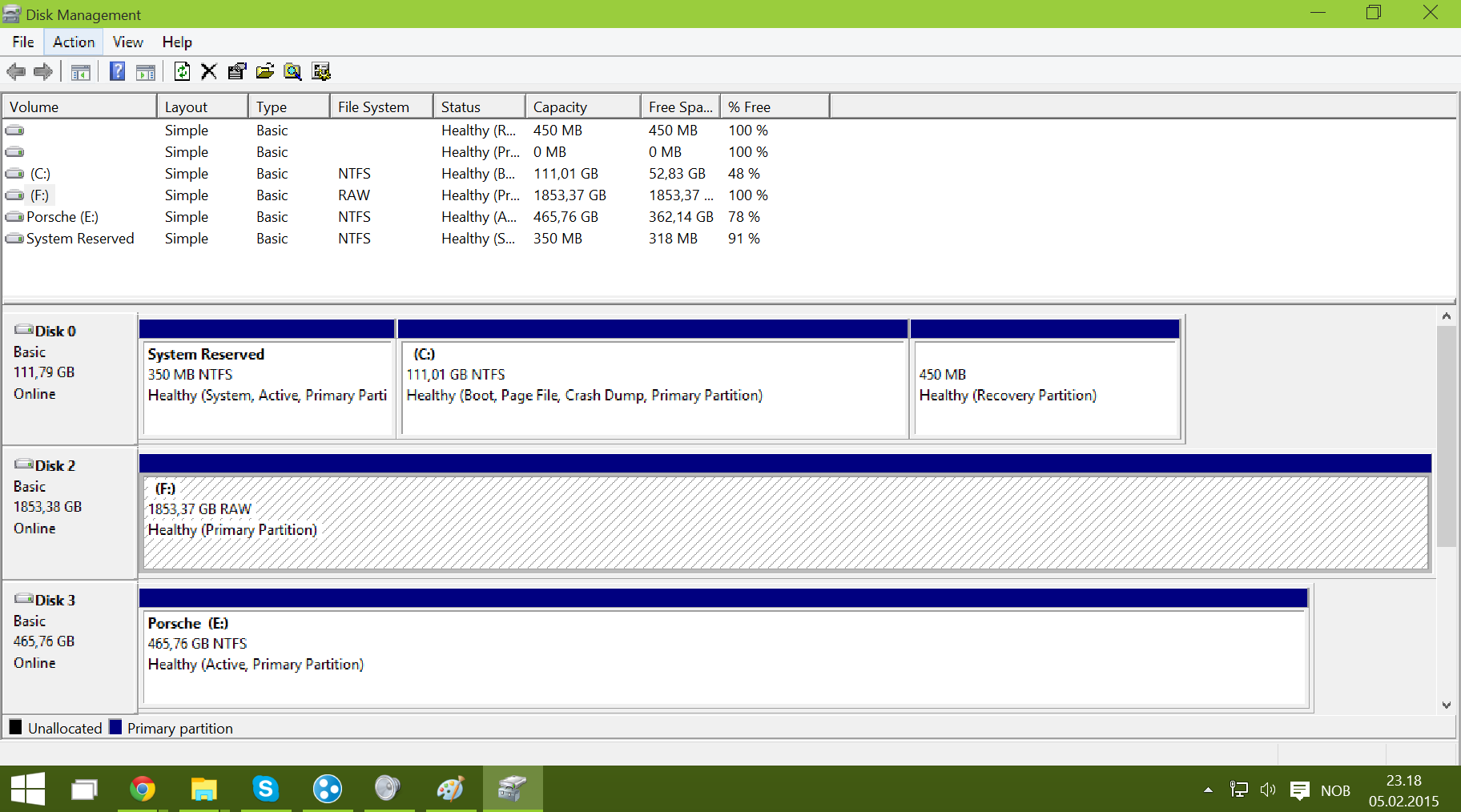Toggle the Show/Hide Console Tree icon
This screenshot has height=812, width=1461.
pos(80,72)
